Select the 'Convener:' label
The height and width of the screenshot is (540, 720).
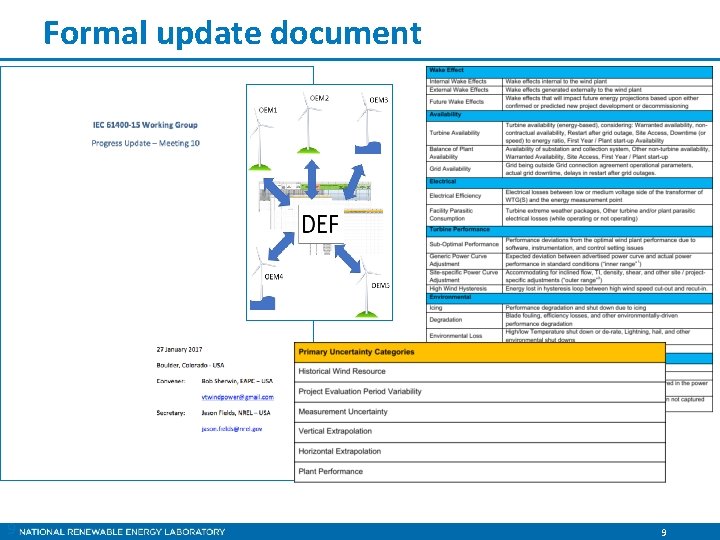click(x=171, y=381)
